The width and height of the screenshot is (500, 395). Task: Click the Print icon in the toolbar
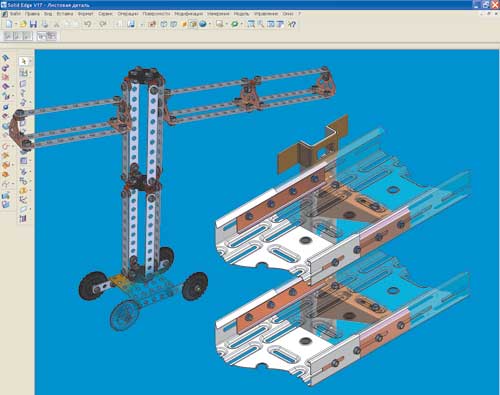(x=45, y=24)
